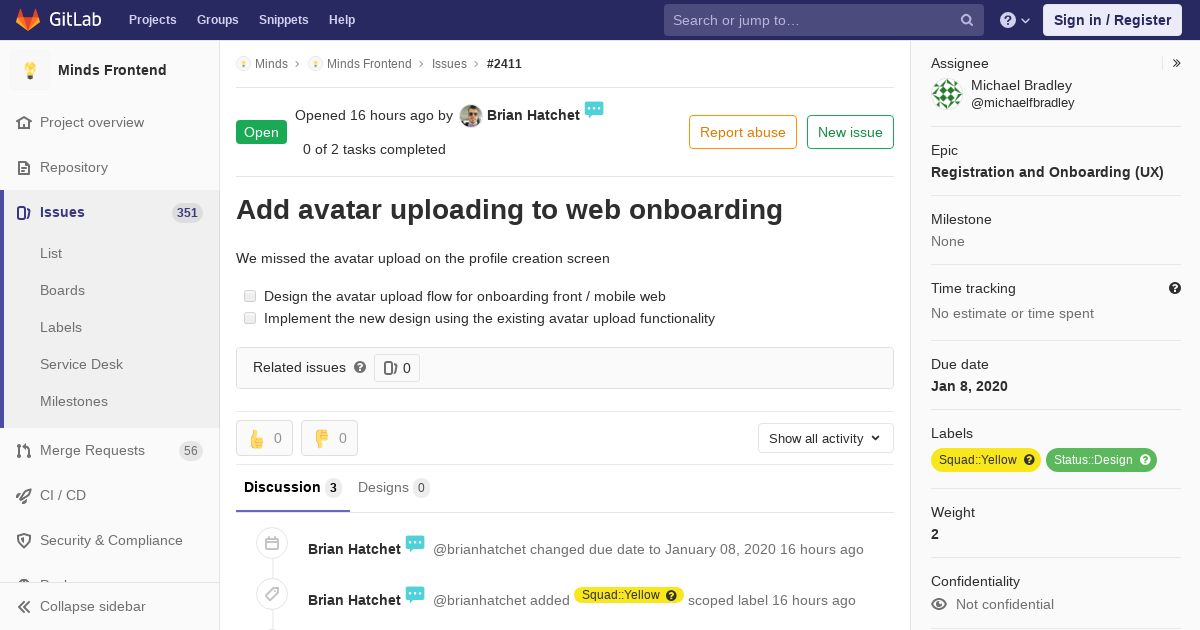Click the Report abuse button

click(x=743, y=132)
